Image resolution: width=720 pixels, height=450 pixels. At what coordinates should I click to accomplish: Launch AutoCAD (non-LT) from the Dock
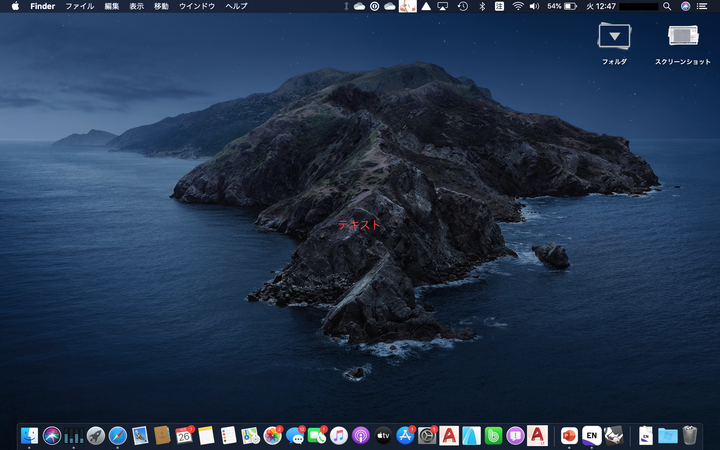pos(449,435)
